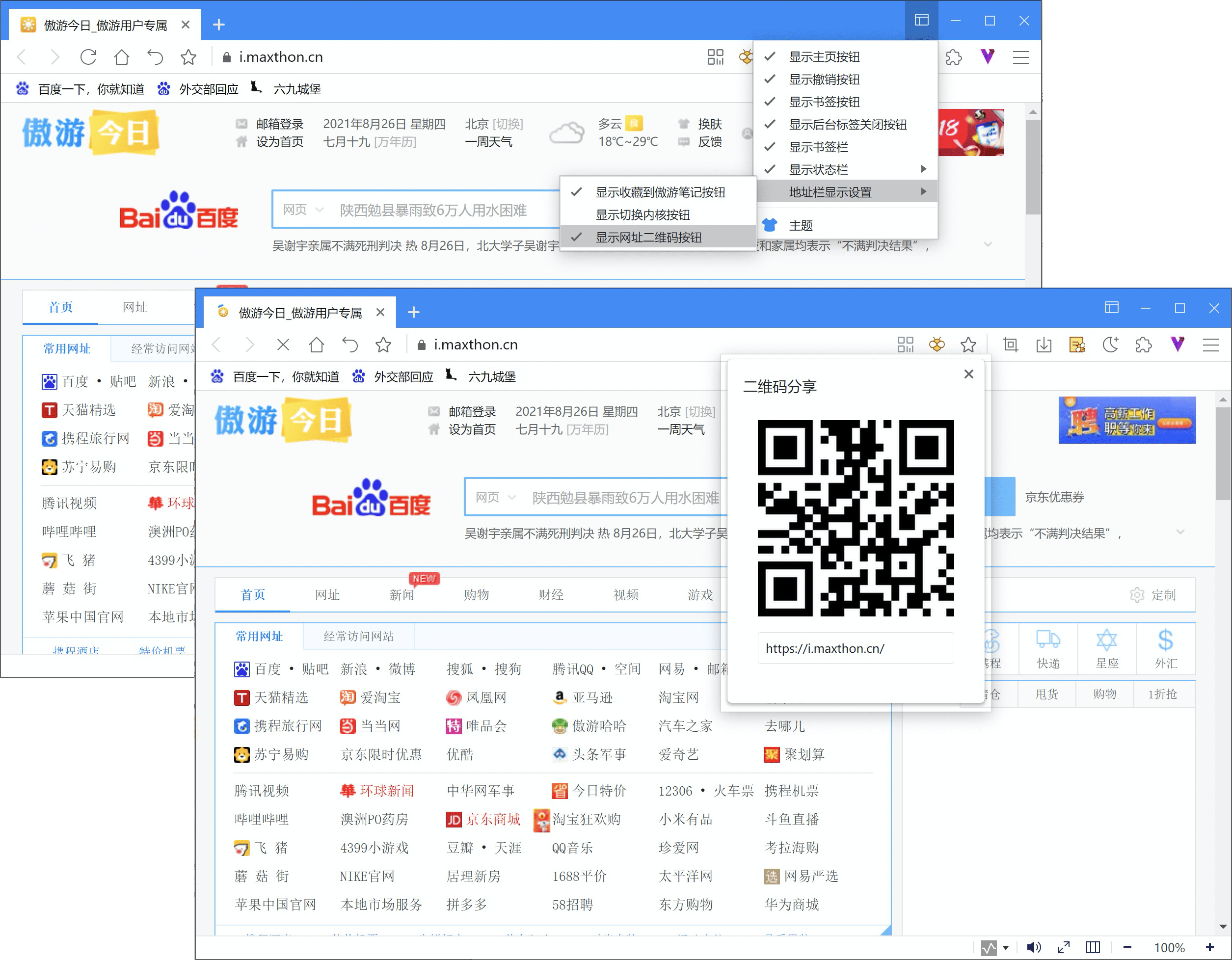Toggle 显示网址二维码按钮 option

(x=658, y=238)
